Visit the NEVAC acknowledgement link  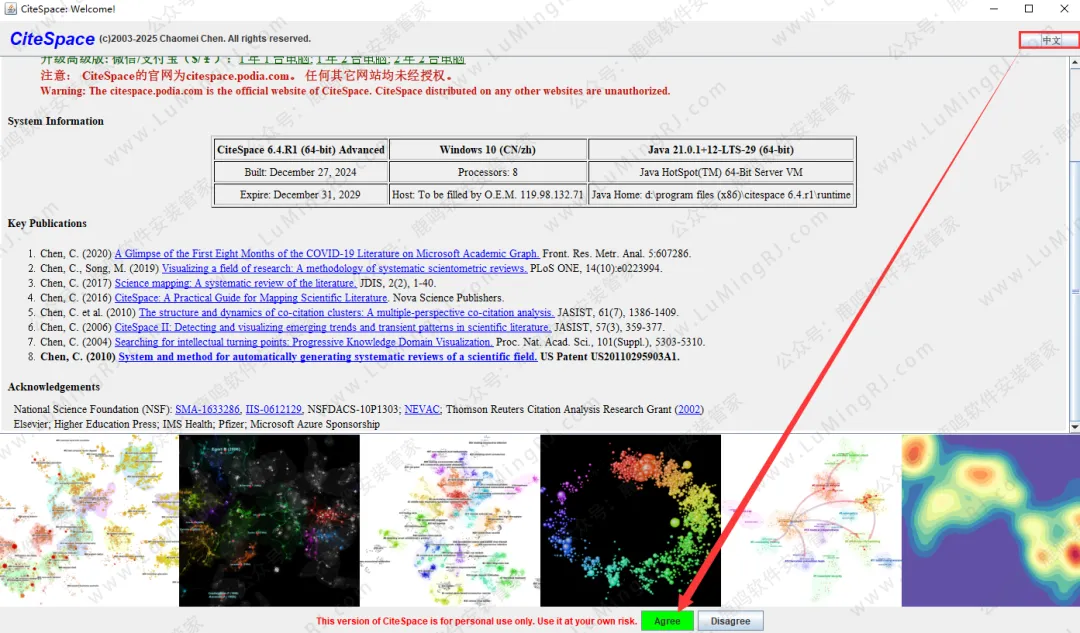coord(422,409)
